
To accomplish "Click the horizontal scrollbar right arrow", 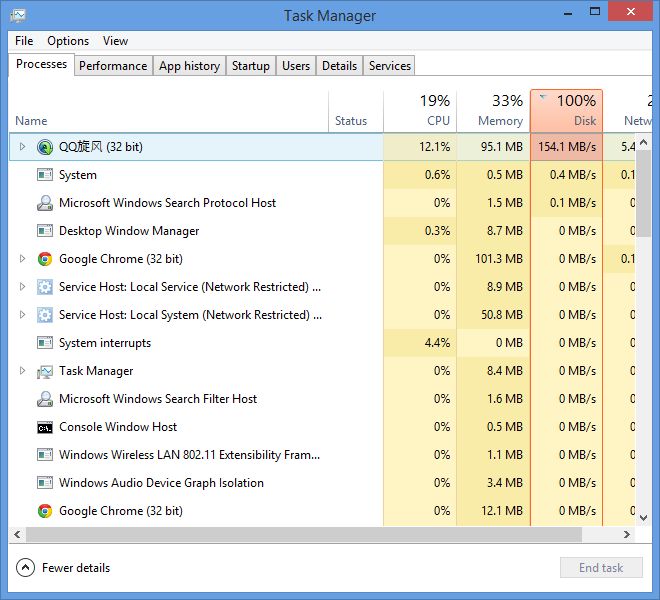I will [x=627, y=534].
